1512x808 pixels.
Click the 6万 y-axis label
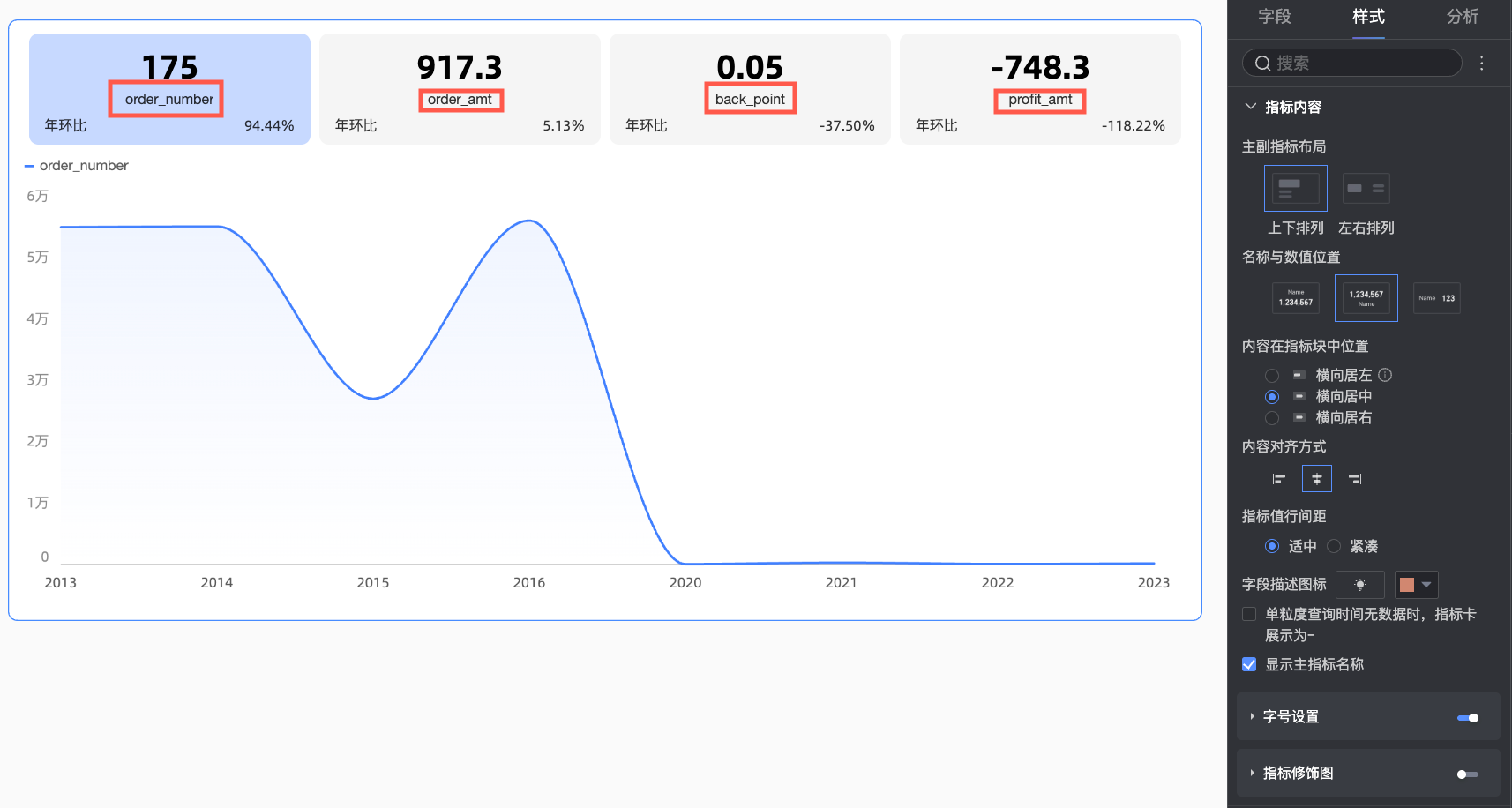pos(37,197)
